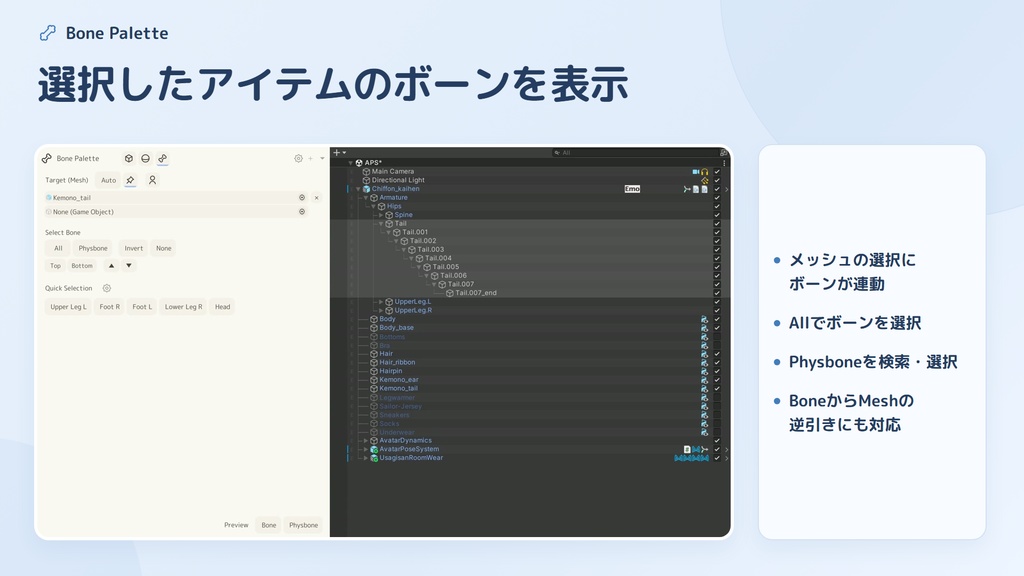Collapse the Armature node
Viewport: 1024px width, 576px height.
pos(366,197)
